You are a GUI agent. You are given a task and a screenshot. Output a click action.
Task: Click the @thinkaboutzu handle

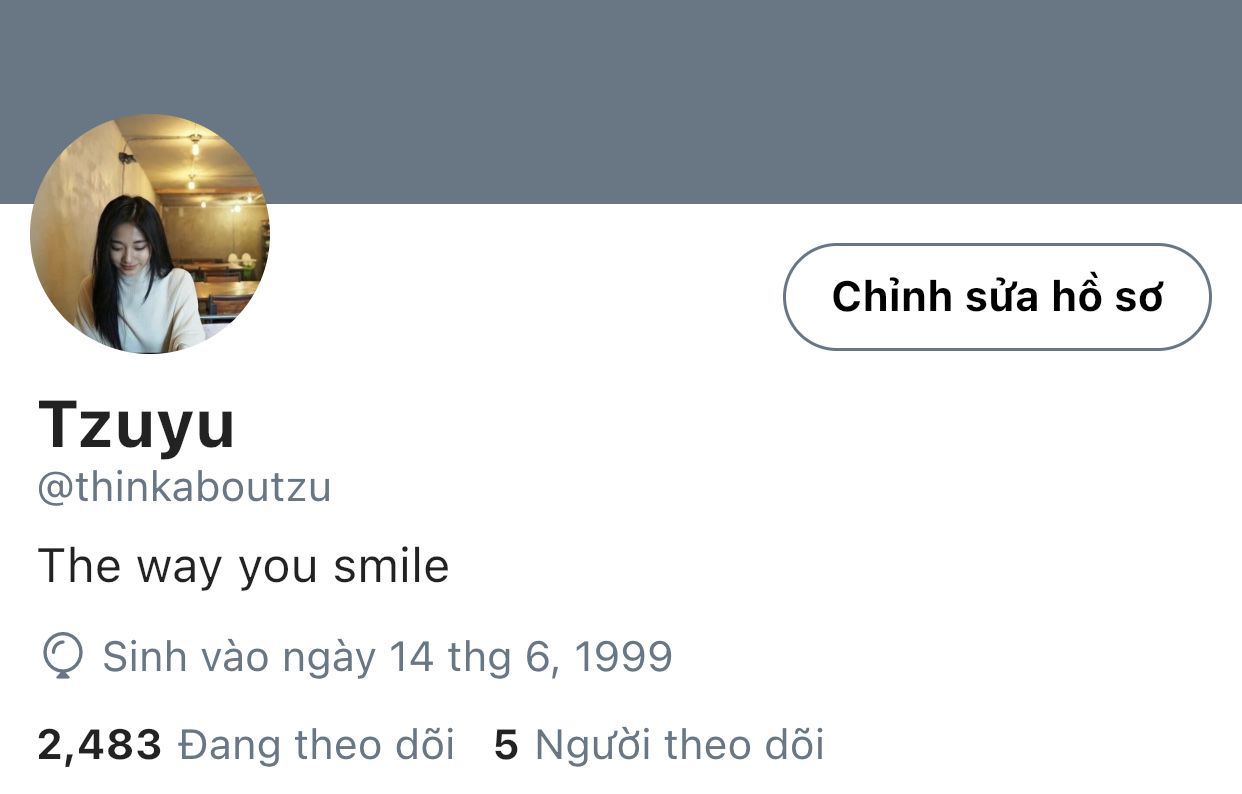pyautogui.click(x=184, y=488)
